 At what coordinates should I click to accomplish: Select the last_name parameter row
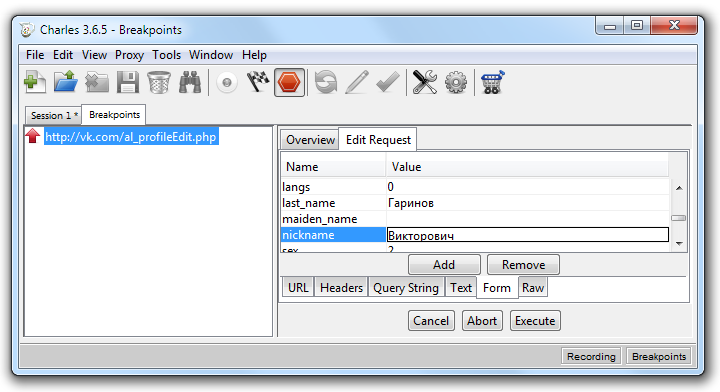coord(475,203)
